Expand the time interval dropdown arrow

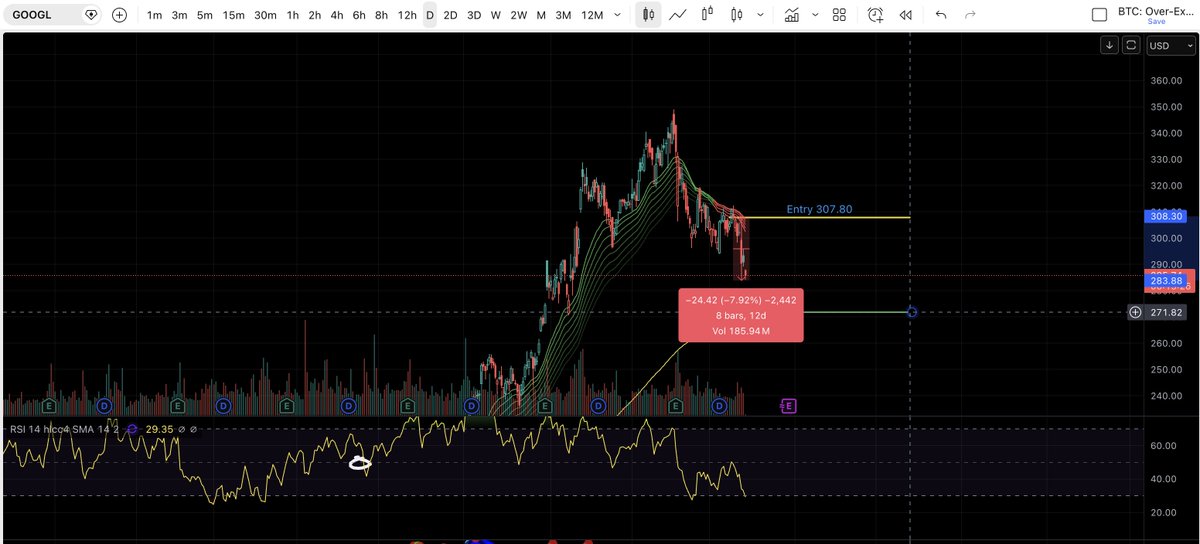tap(617, 15)
